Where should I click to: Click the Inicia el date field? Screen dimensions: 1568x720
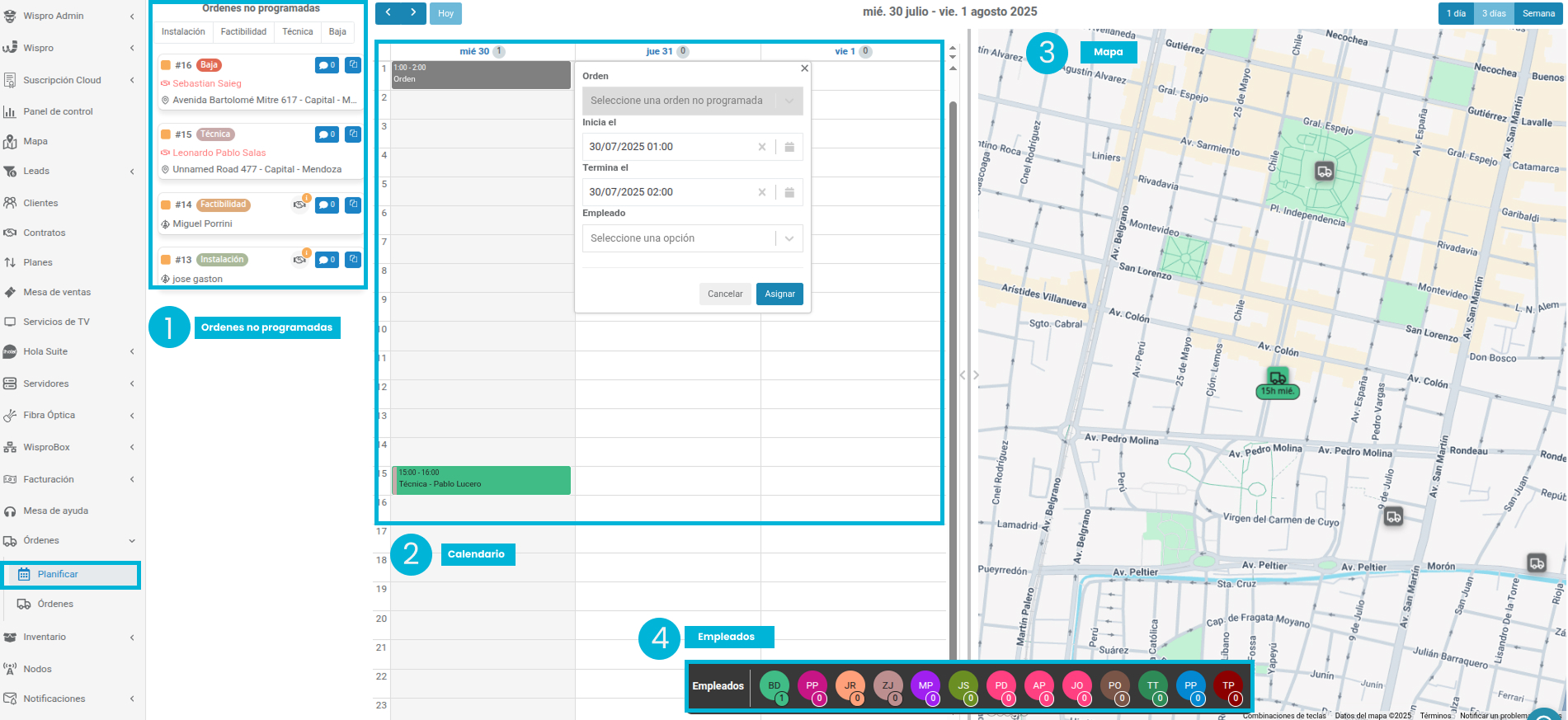670,147
